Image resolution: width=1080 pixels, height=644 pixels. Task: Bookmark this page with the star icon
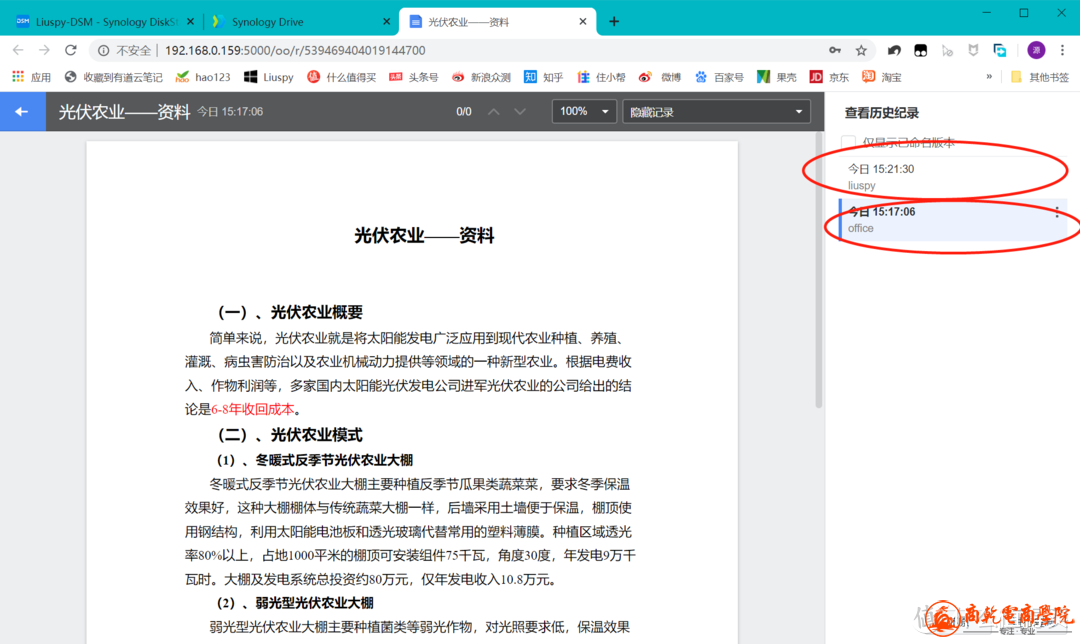(861, 50)
